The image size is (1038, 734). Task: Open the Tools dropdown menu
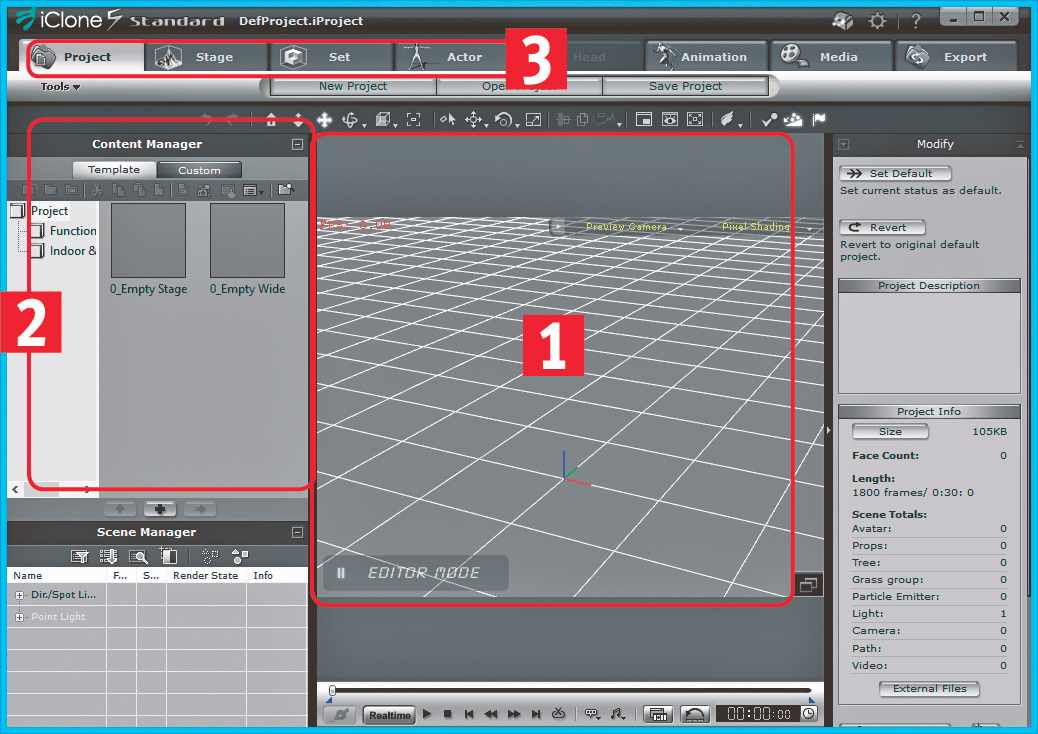(x=60, y=87)
